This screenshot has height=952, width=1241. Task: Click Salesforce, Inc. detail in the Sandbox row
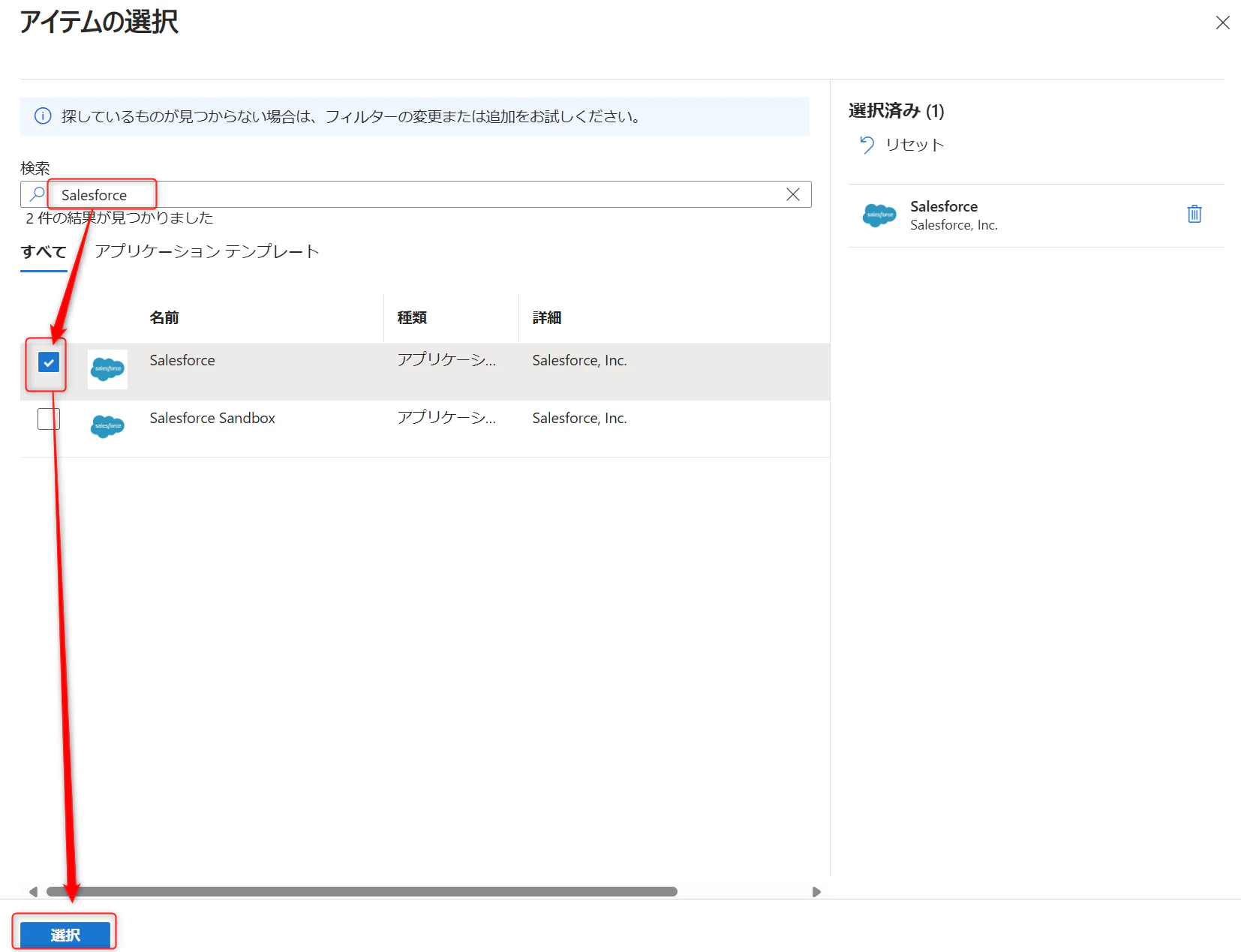tap(579, 419)
